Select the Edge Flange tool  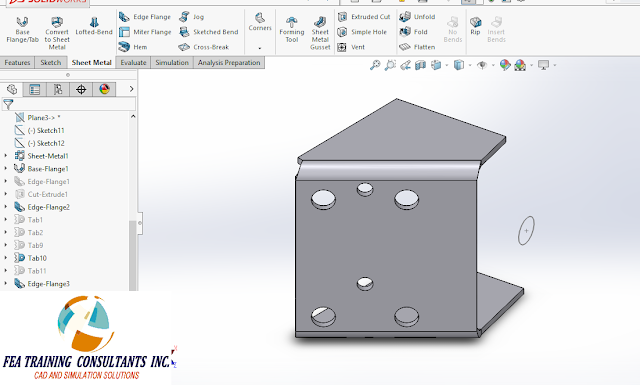145,17
